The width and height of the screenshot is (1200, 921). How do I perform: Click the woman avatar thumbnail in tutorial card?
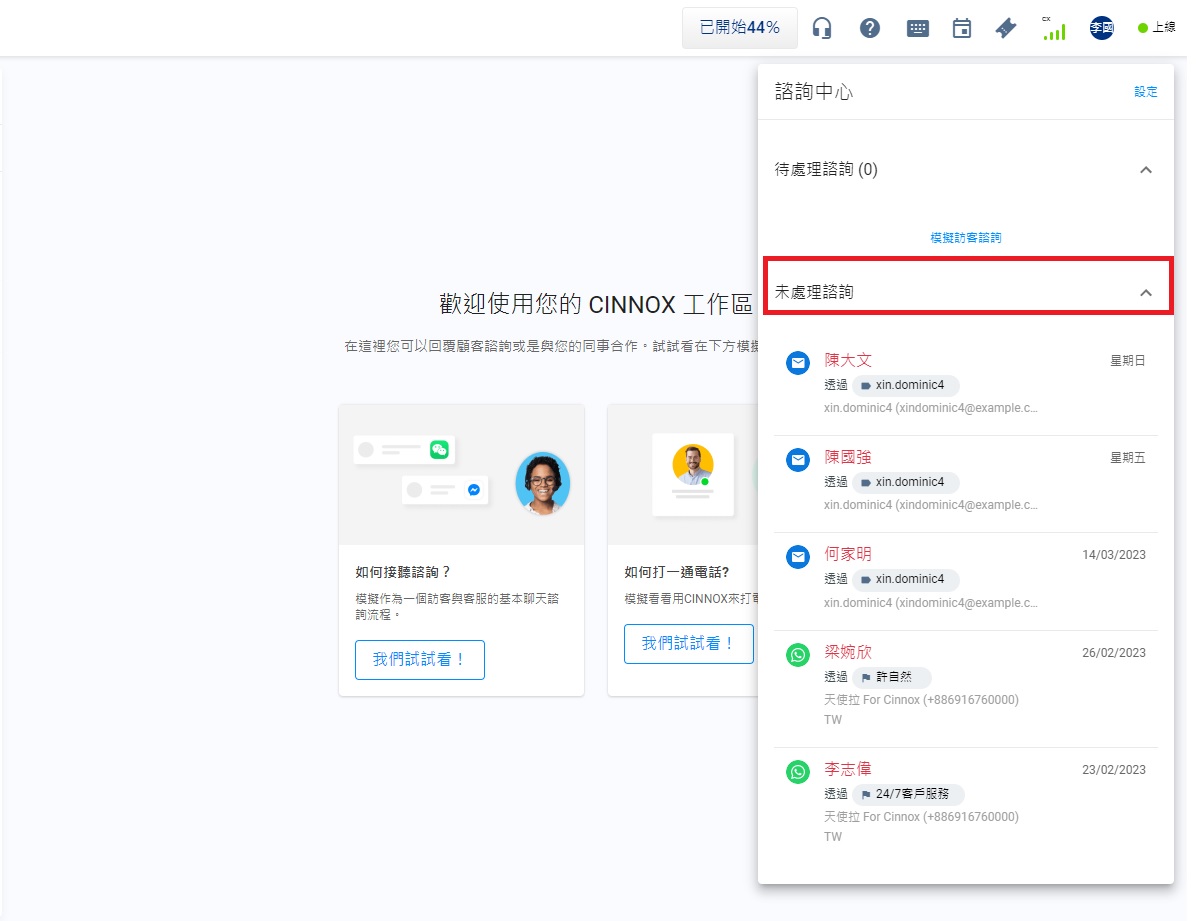coord(543,483)
